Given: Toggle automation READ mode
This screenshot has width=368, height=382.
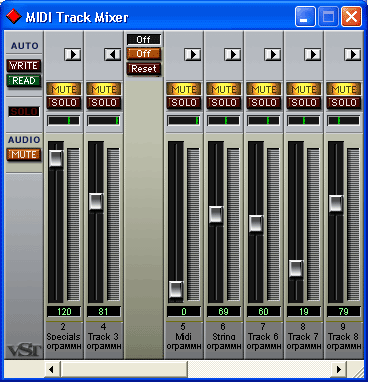Looking at the screenshot, I should pyautogui.click(x=24, y=80).
